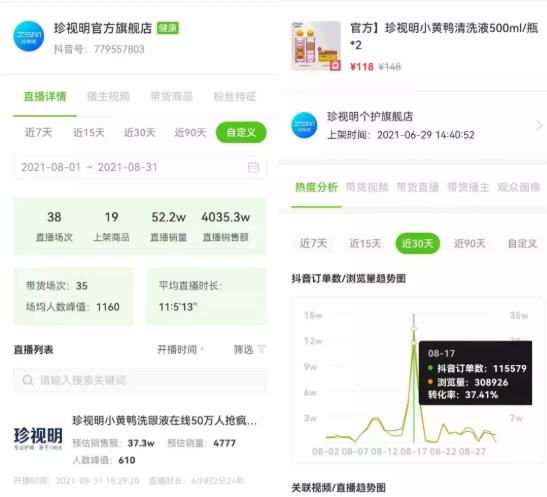Open the 珍视明小黄鸭洗眼液在线50万人抢疯 livestream title
Screen dimensions: 547x497
tap(164, 421)
